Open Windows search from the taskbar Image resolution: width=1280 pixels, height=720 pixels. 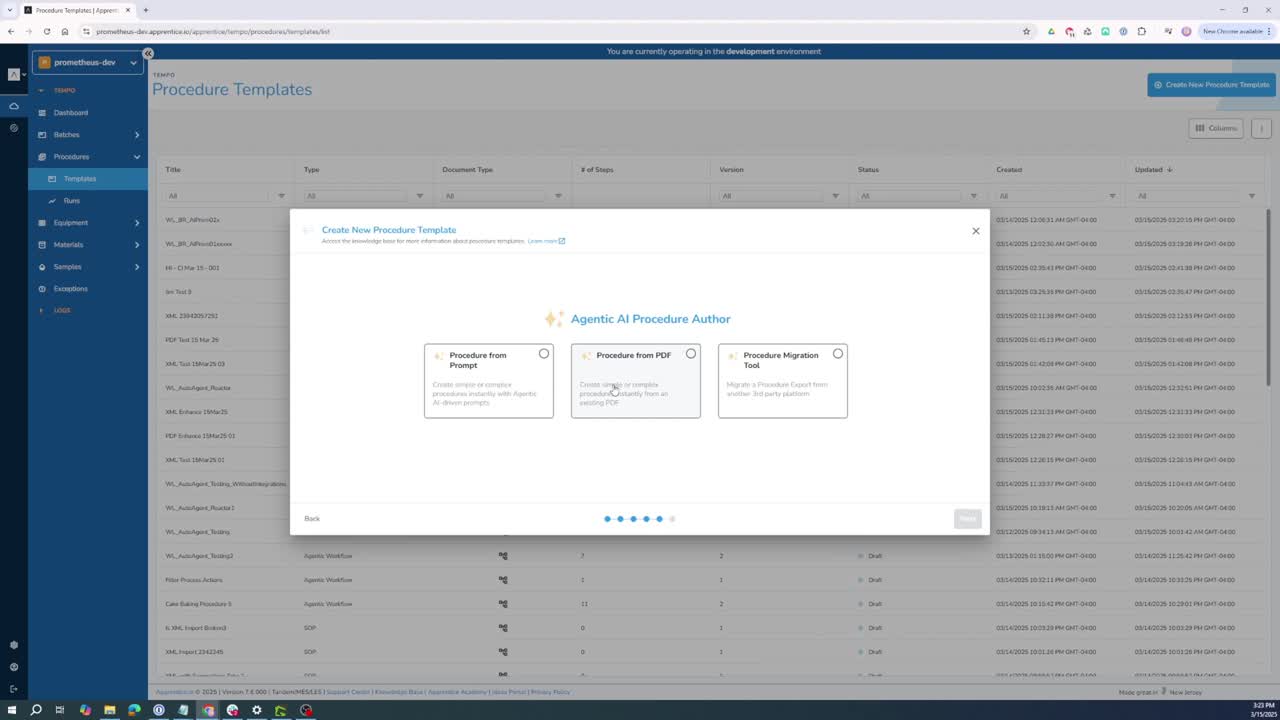point(36,710)
